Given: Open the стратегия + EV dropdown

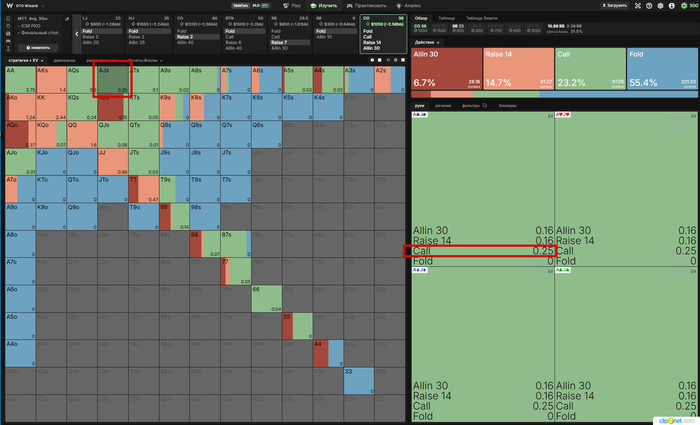Looking at the screenshot, I should tap(25, 60).
